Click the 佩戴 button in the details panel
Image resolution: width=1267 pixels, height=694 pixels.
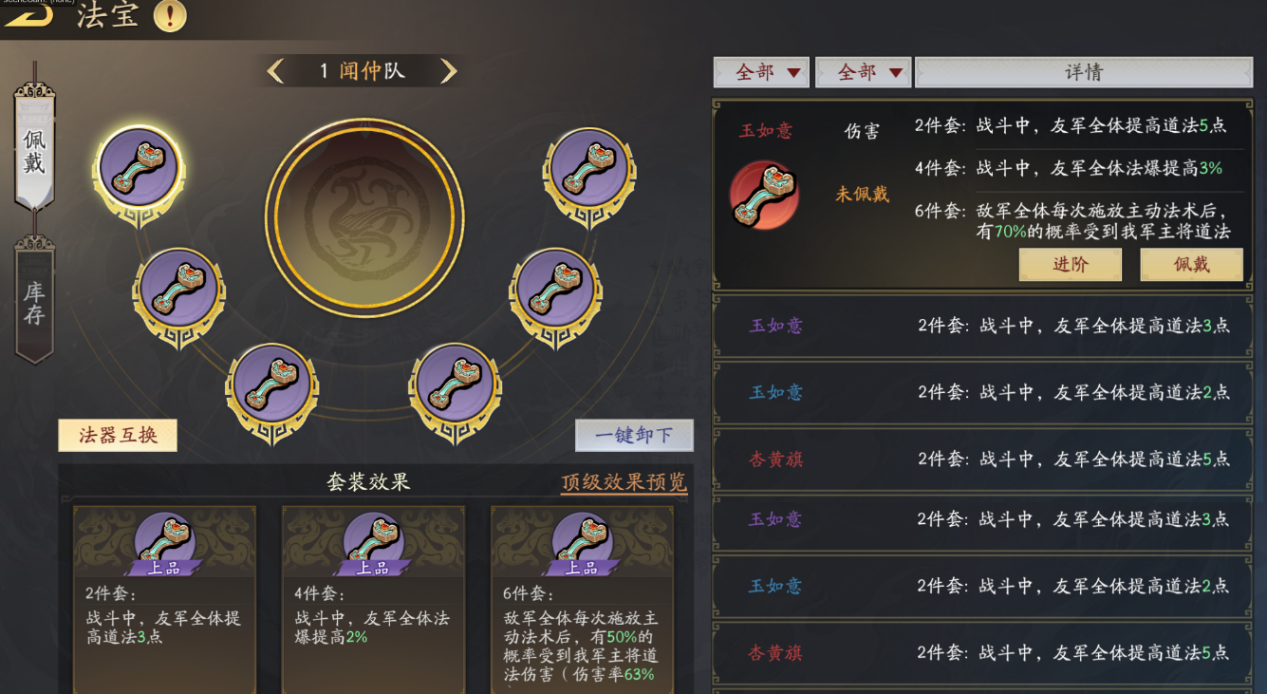(x=1191, y=265)
